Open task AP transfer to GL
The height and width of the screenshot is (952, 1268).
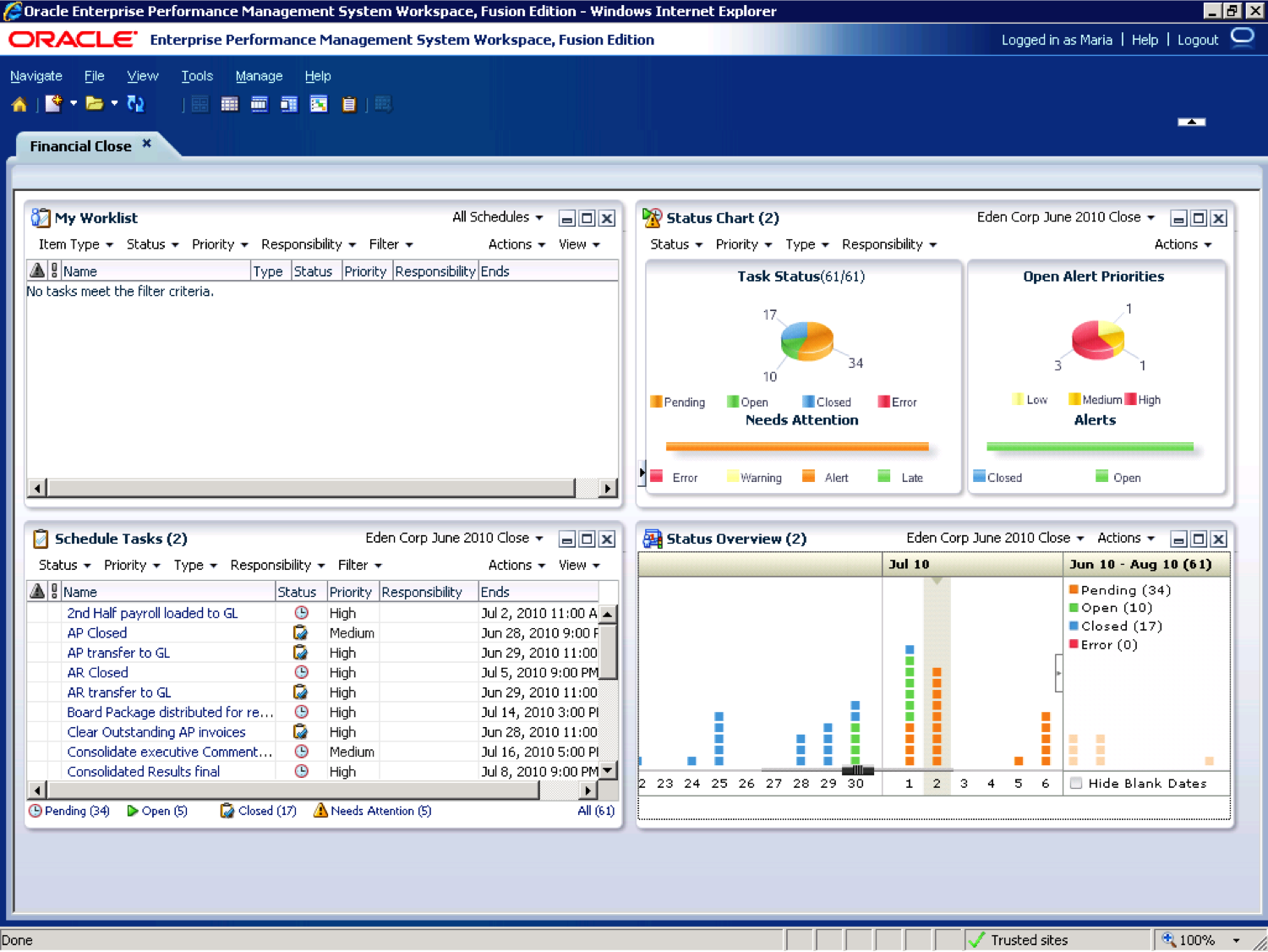pyautogui.click(x=118, y=653)
